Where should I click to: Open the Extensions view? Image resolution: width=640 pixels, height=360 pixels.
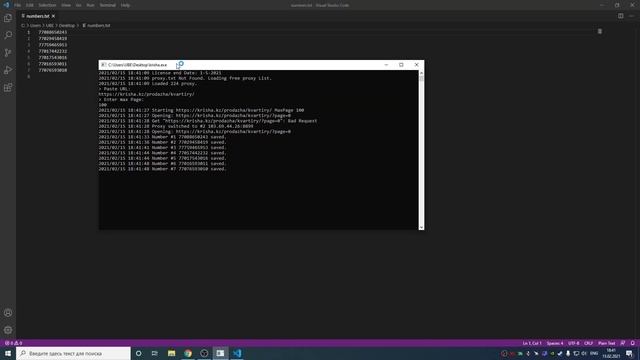(x=8, y=87)
